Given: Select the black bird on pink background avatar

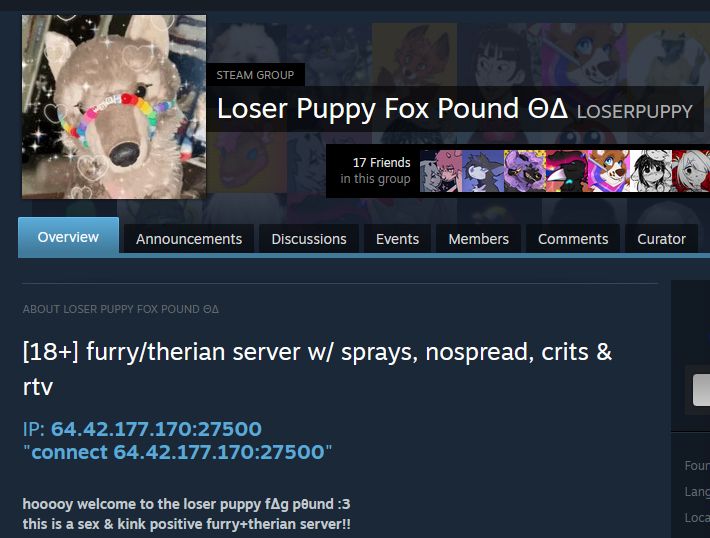Looking at the screenshot, I should tap(567, 171).
